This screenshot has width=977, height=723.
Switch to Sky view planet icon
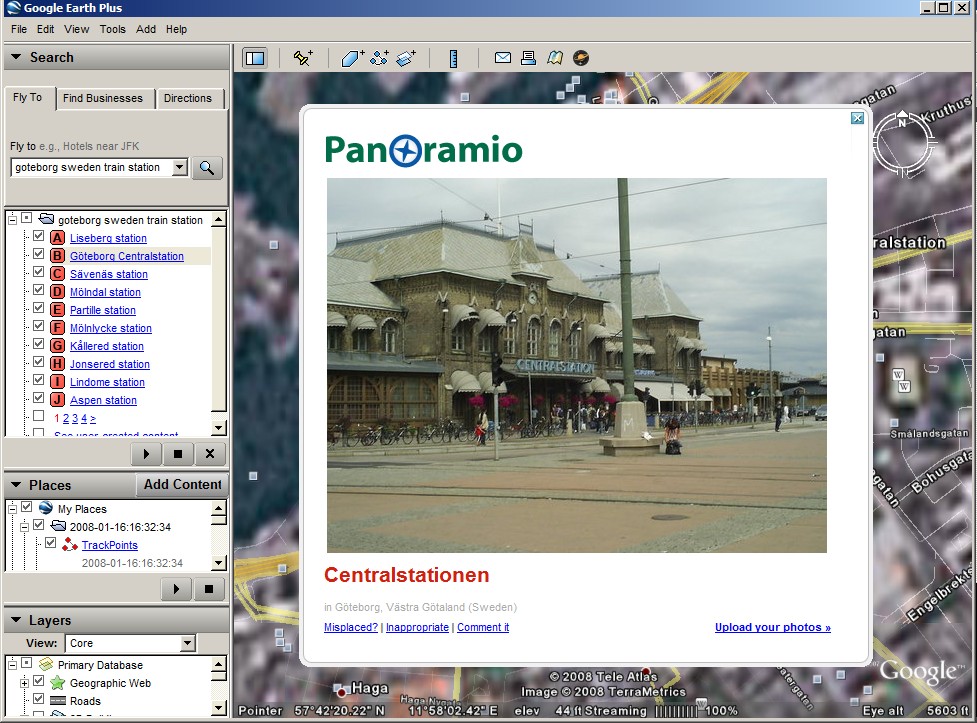tap(581, 58)
